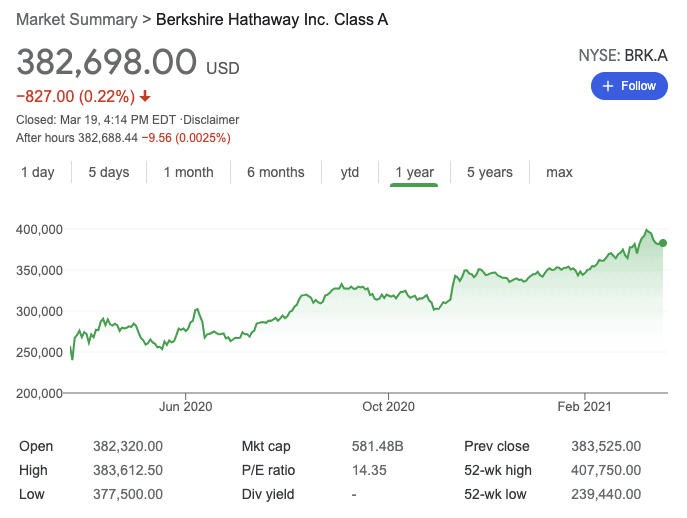Click the Berkshire Hathaway Inc. Class A title

click(272, 20)
